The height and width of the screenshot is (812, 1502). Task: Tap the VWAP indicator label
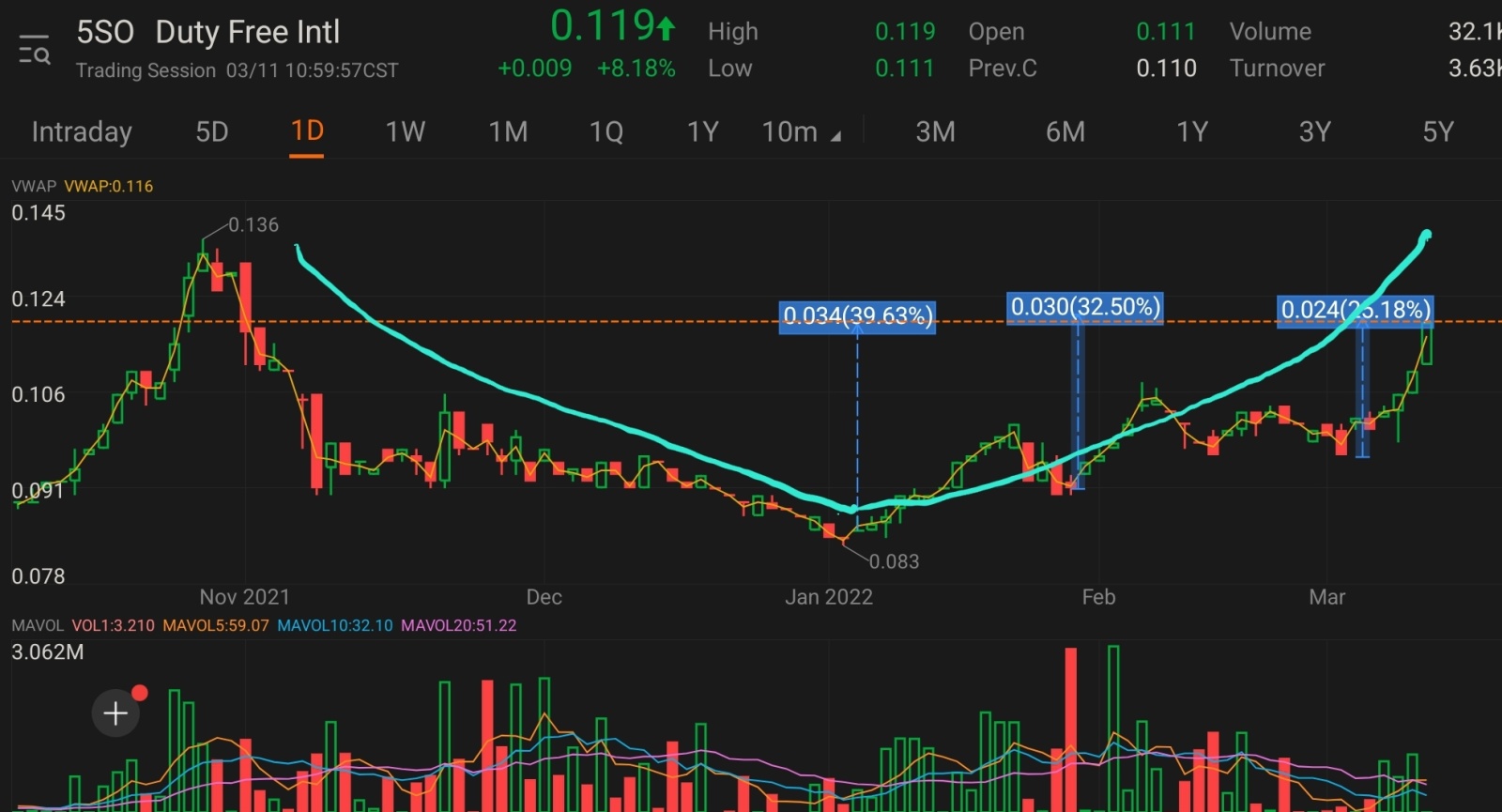click(x=34, y=186)
